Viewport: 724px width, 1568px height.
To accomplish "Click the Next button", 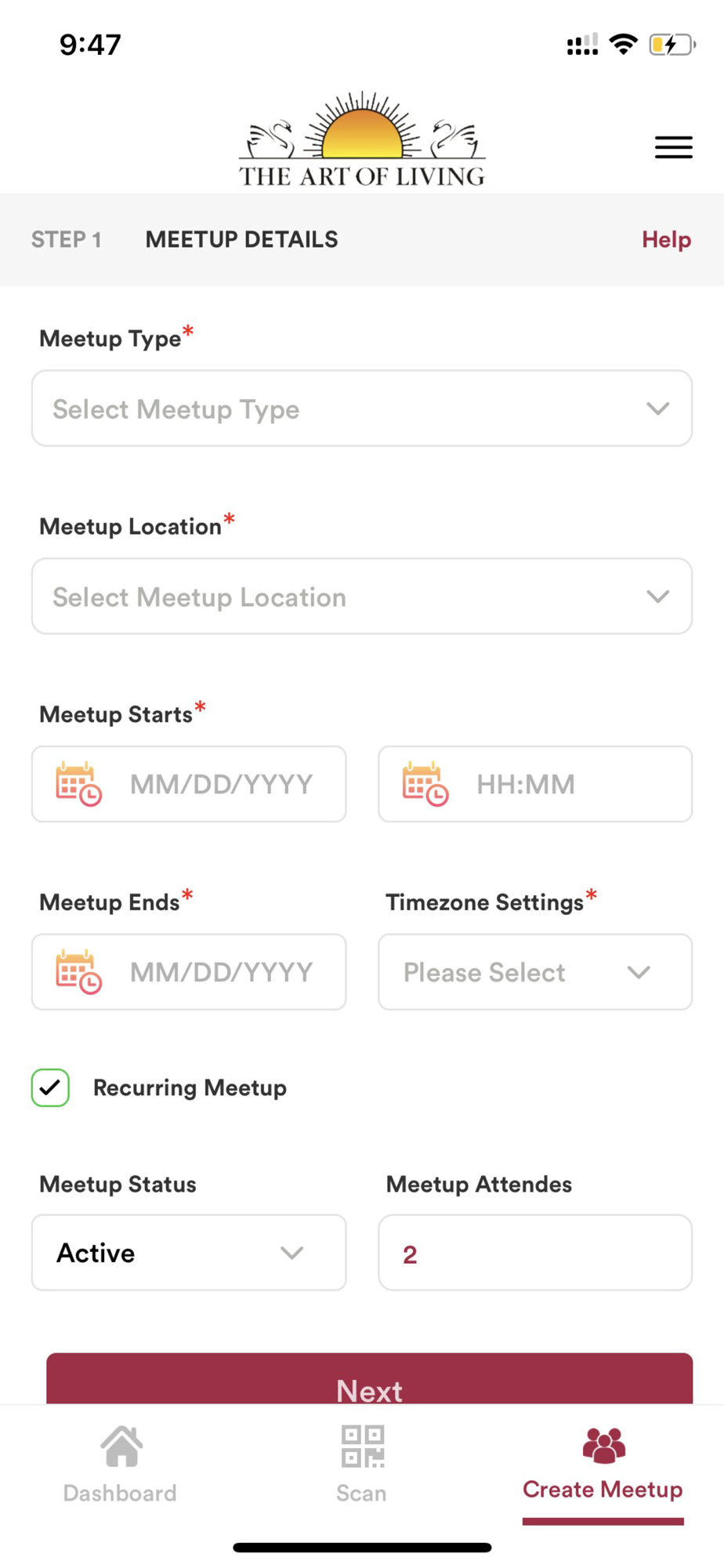I will 370,1379.
